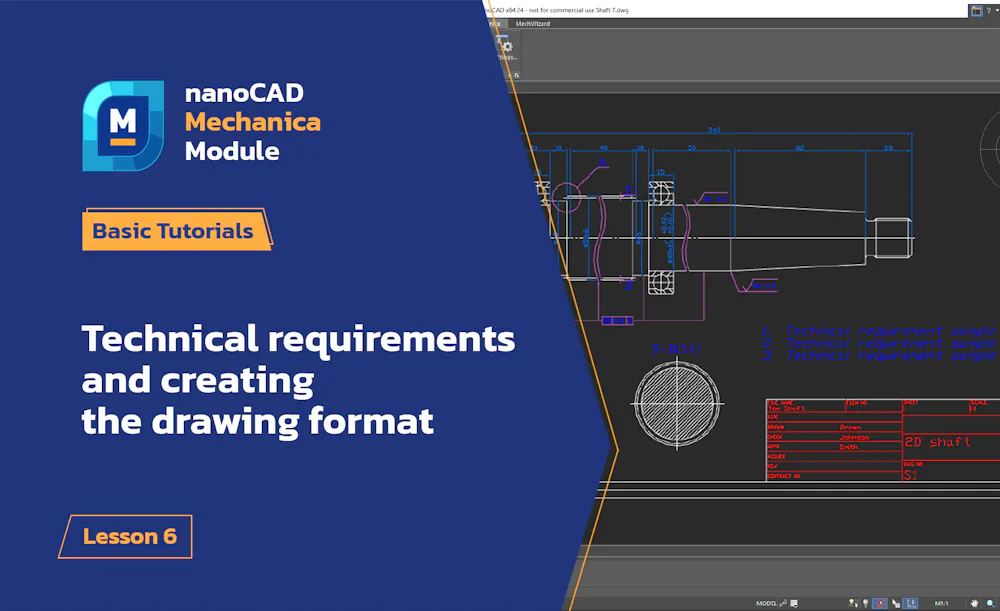Select the Zoom magnifier tool
Screen dimensions: 1000x611
990,603
